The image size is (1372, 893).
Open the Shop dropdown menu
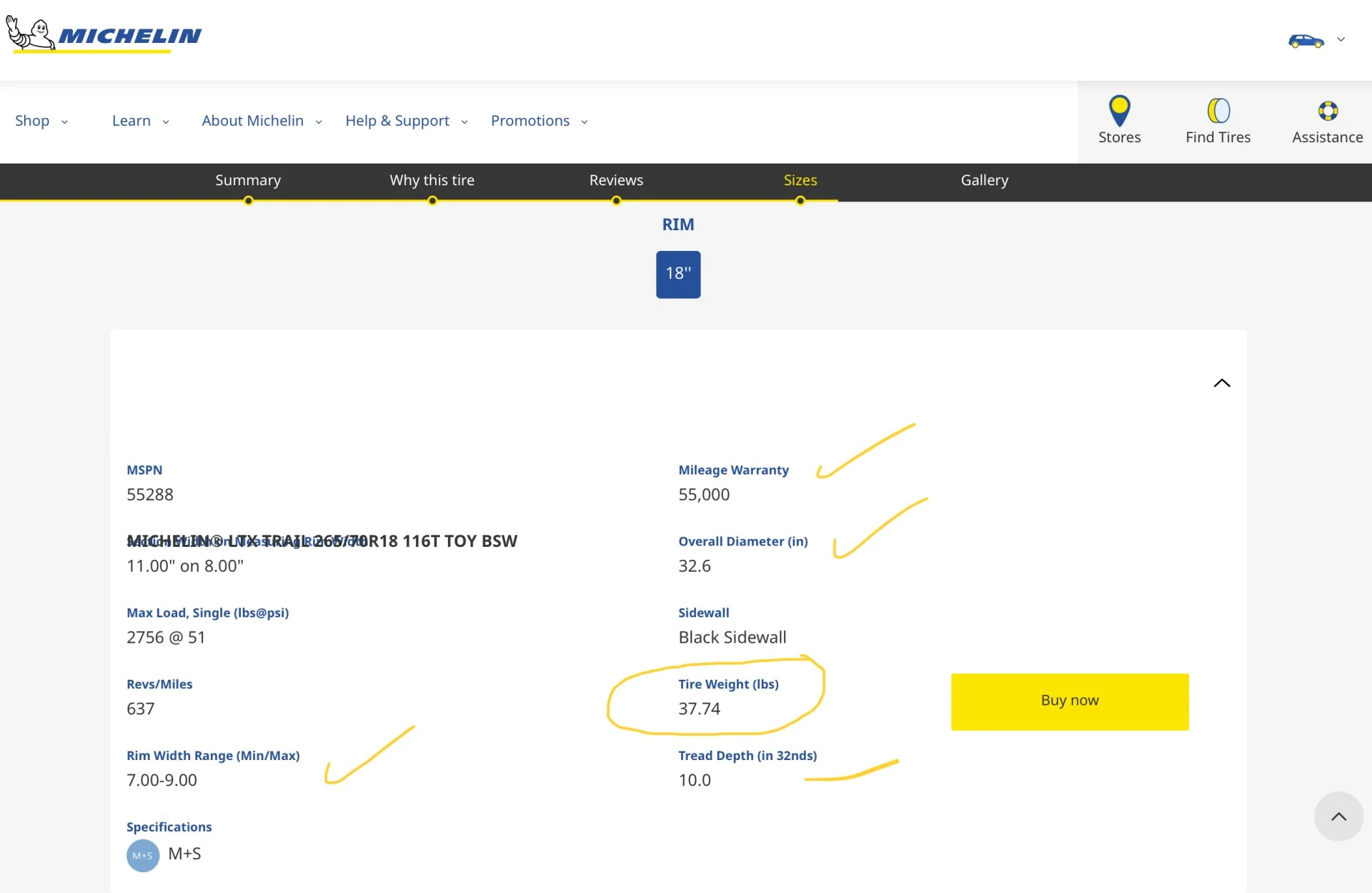pyautogui.click(x=41, y=121)
